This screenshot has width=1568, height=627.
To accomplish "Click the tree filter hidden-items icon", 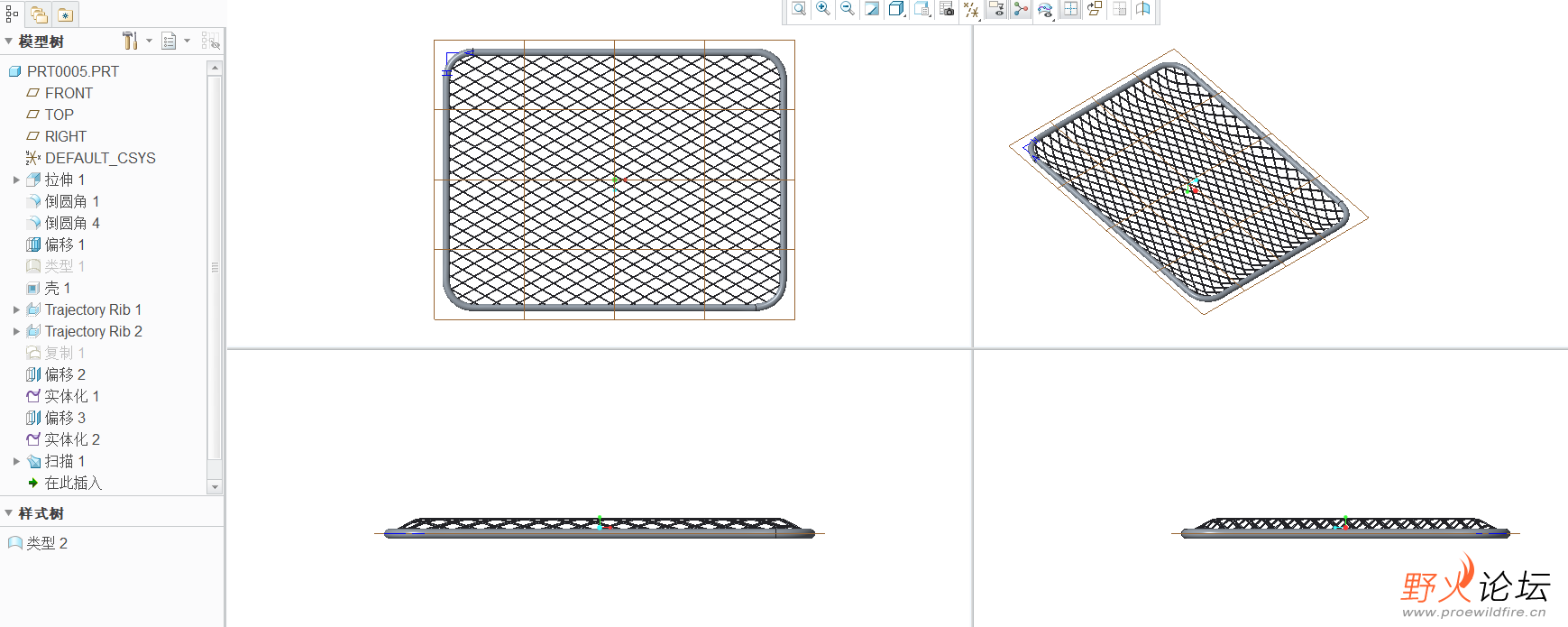I will click(x=210, y=41).
